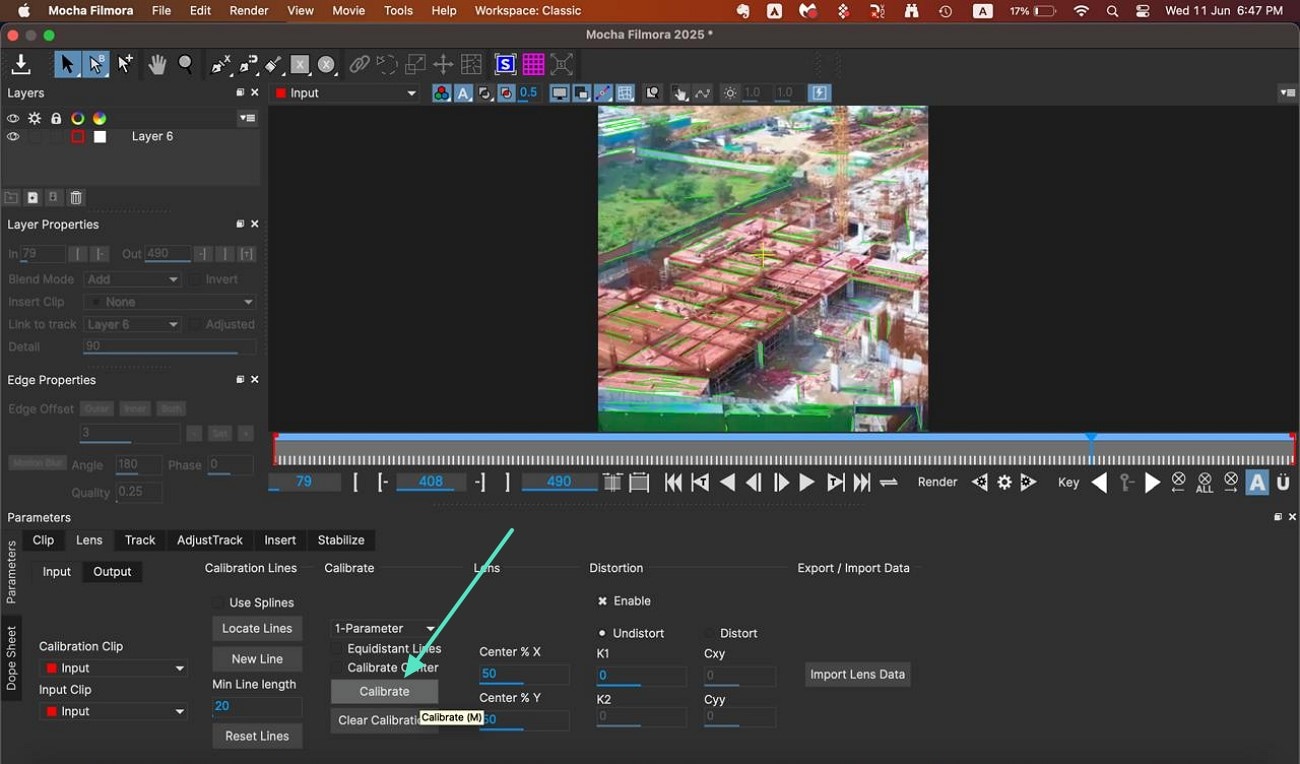The image size is (1300, 764).
Task: Open the 1-Parameter lens model dropdown
Action: 384,628
